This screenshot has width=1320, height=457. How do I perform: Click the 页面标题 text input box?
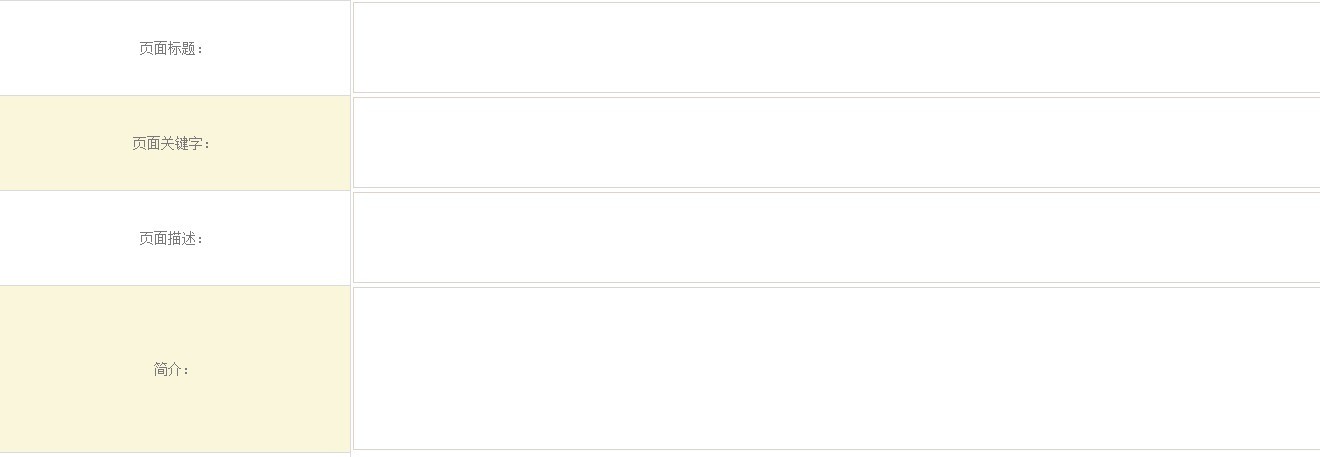(836, 48)
